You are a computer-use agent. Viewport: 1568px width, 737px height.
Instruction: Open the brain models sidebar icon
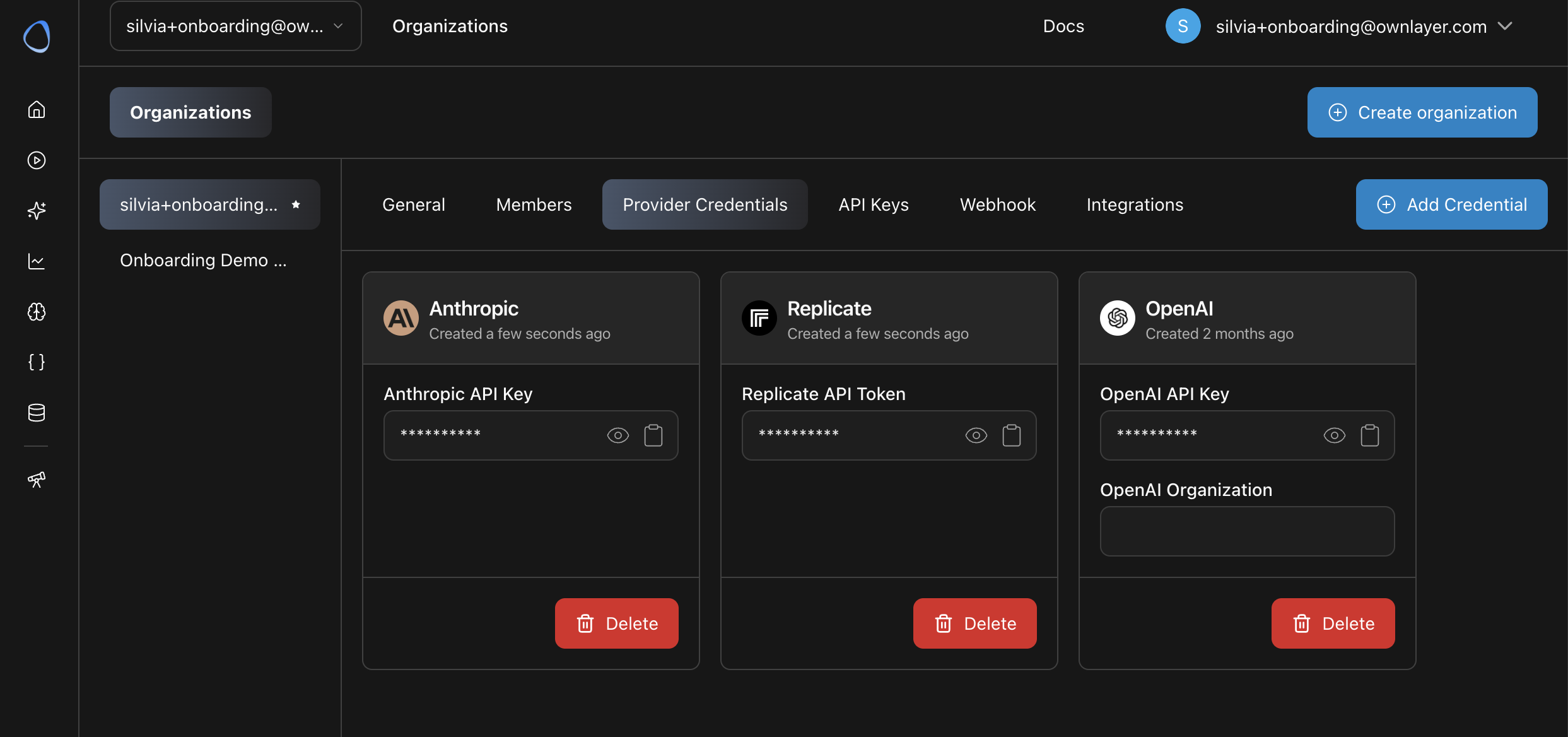tap(37, 312)
